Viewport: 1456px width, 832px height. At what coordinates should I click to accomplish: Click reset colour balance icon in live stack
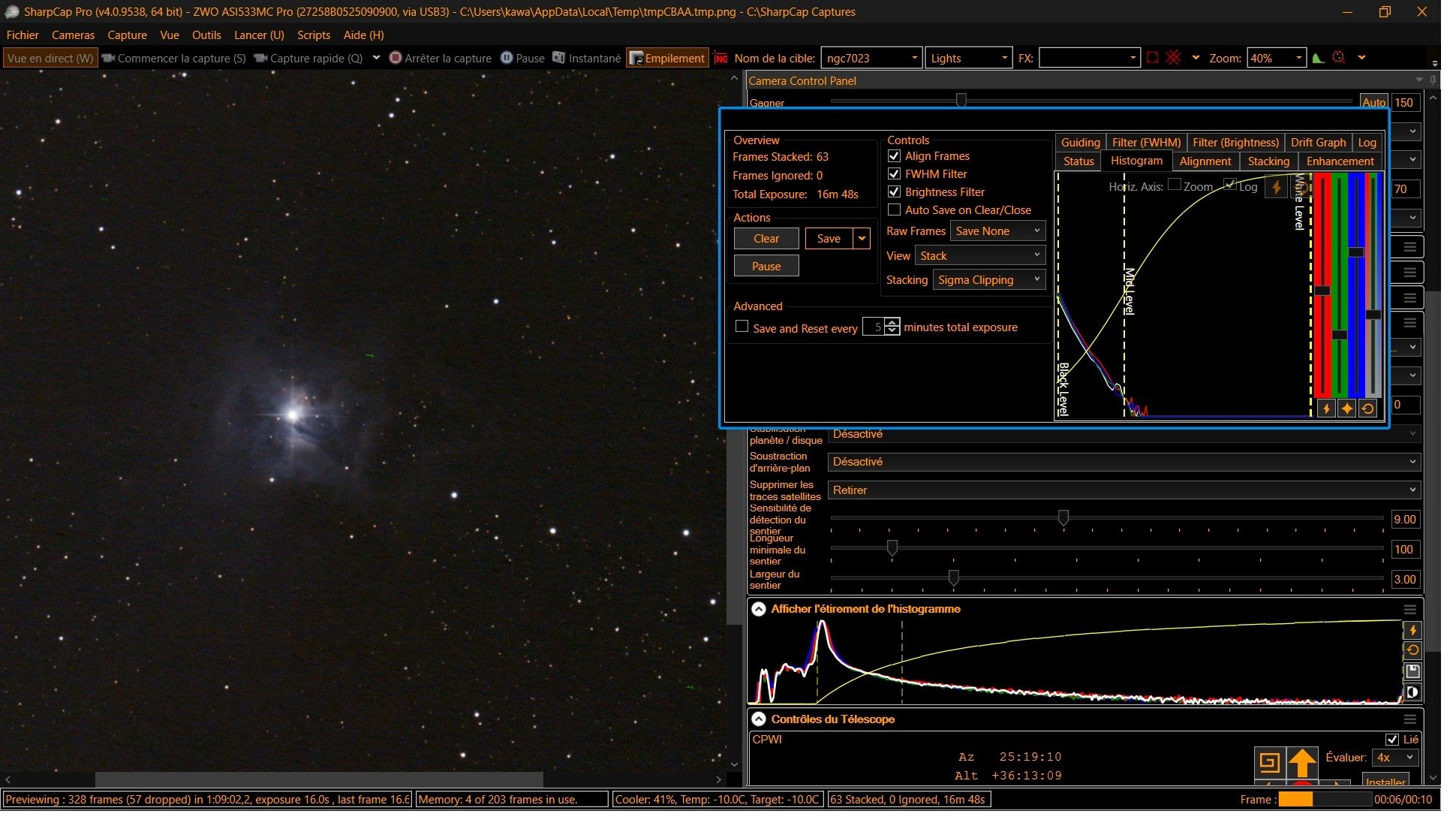coord(1368,408)
